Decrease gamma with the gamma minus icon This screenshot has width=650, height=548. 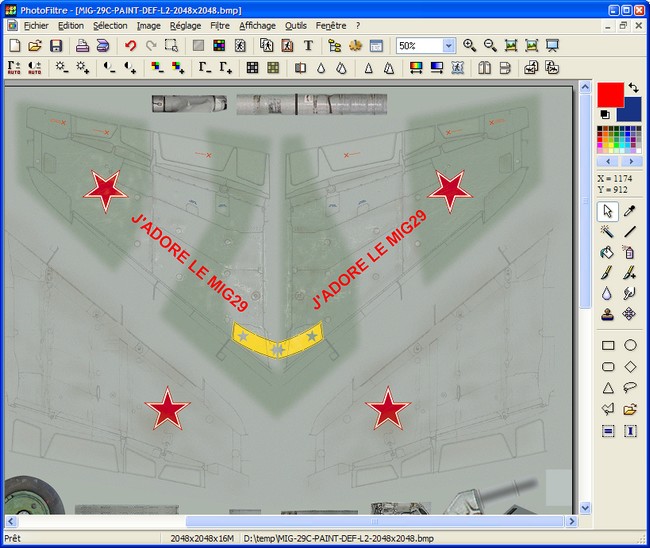point(205,68)
